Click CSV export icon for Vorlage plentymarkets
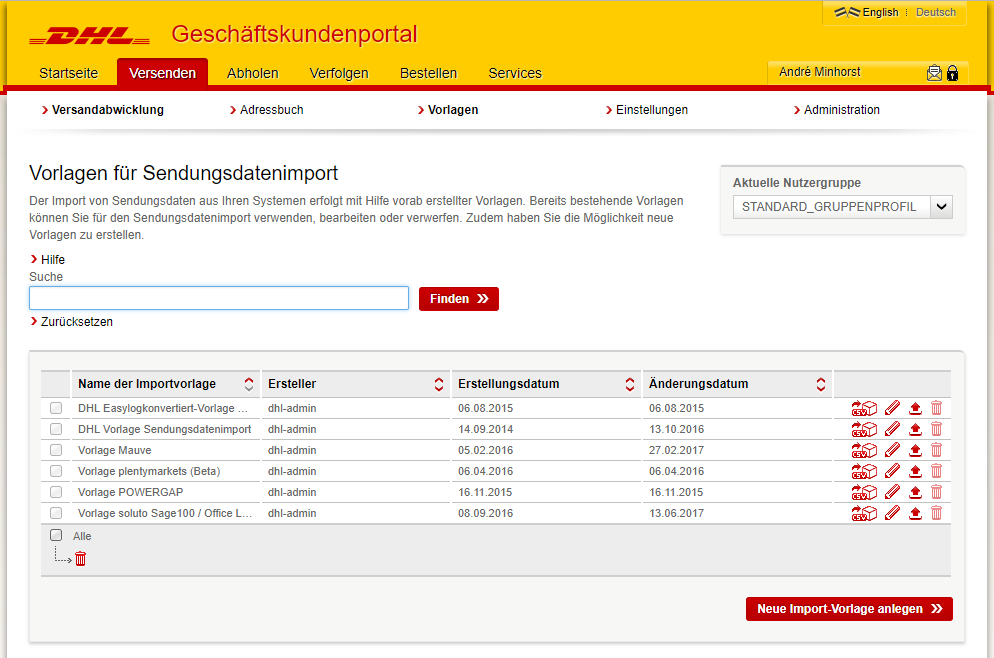The width and height of the screenshot is (994, 658). [864, 471]
